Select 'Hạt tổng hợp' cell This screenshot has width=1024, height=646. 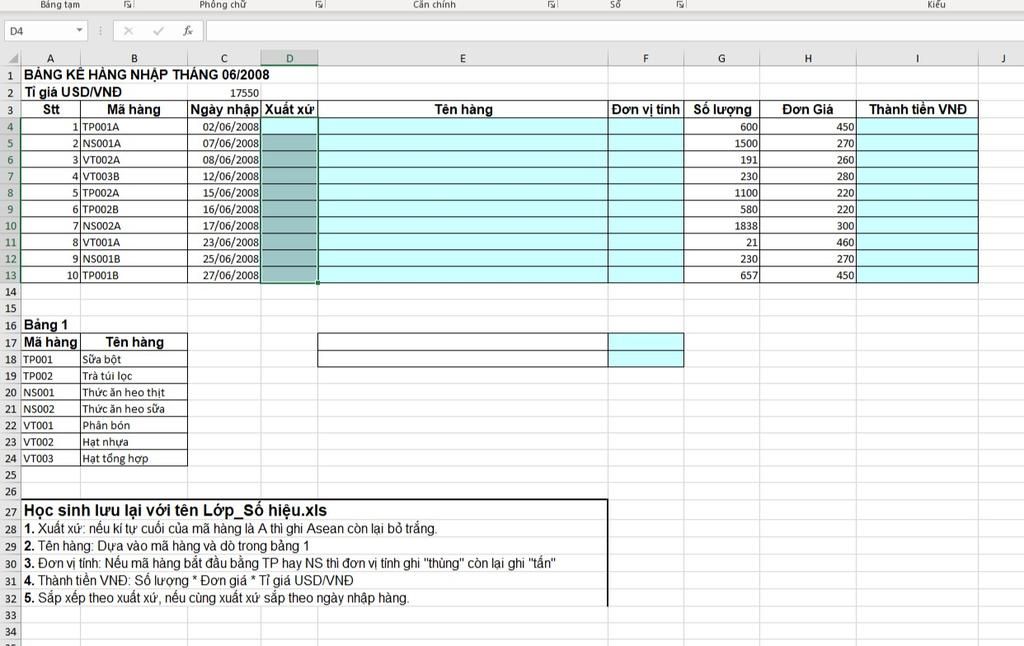[x=134, y=459]
